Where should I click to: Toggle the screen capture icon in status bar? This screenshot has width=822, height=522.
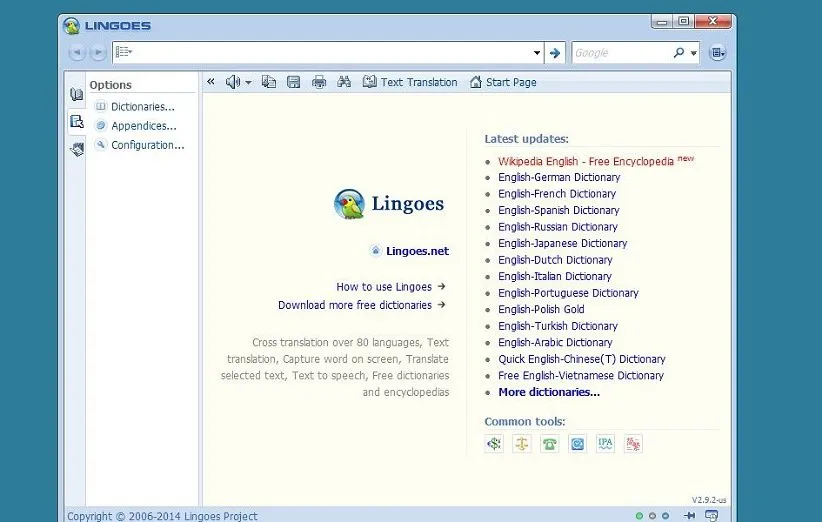[711, 516]
